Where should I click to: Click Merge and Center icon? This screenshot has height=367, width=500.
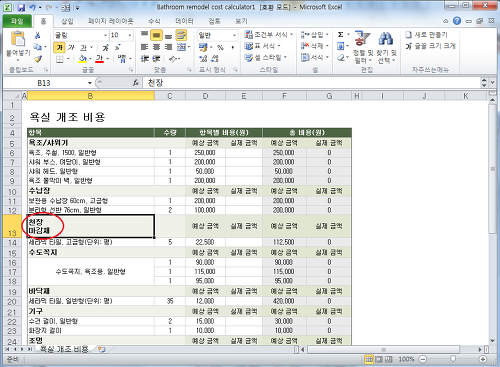click(181, 47)
